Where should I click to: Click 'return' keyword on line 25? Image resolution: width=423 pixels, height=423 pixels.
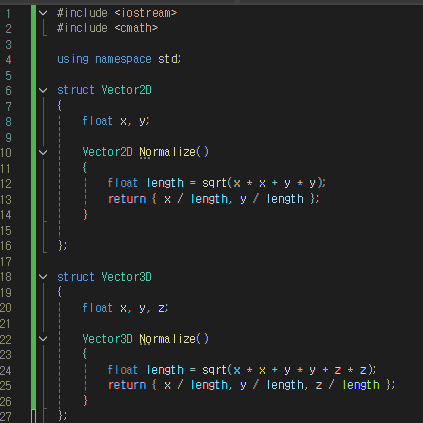click(x=127, y=385)
